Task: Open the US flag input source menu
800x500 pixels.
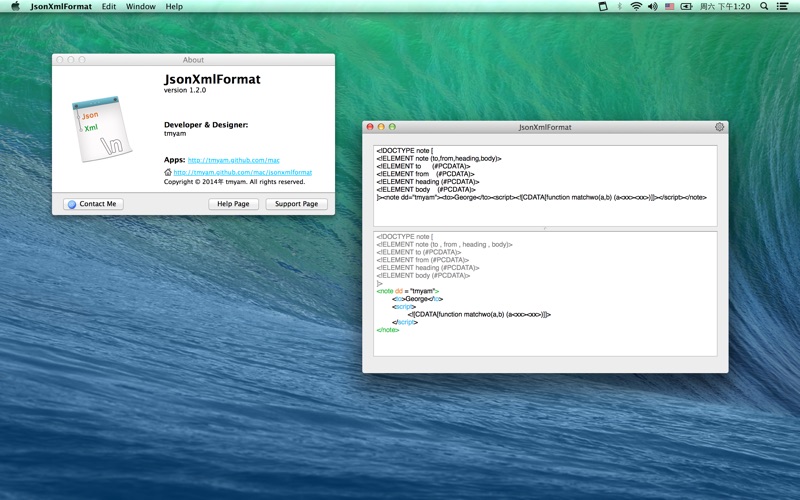Action: tap(669, 6)
